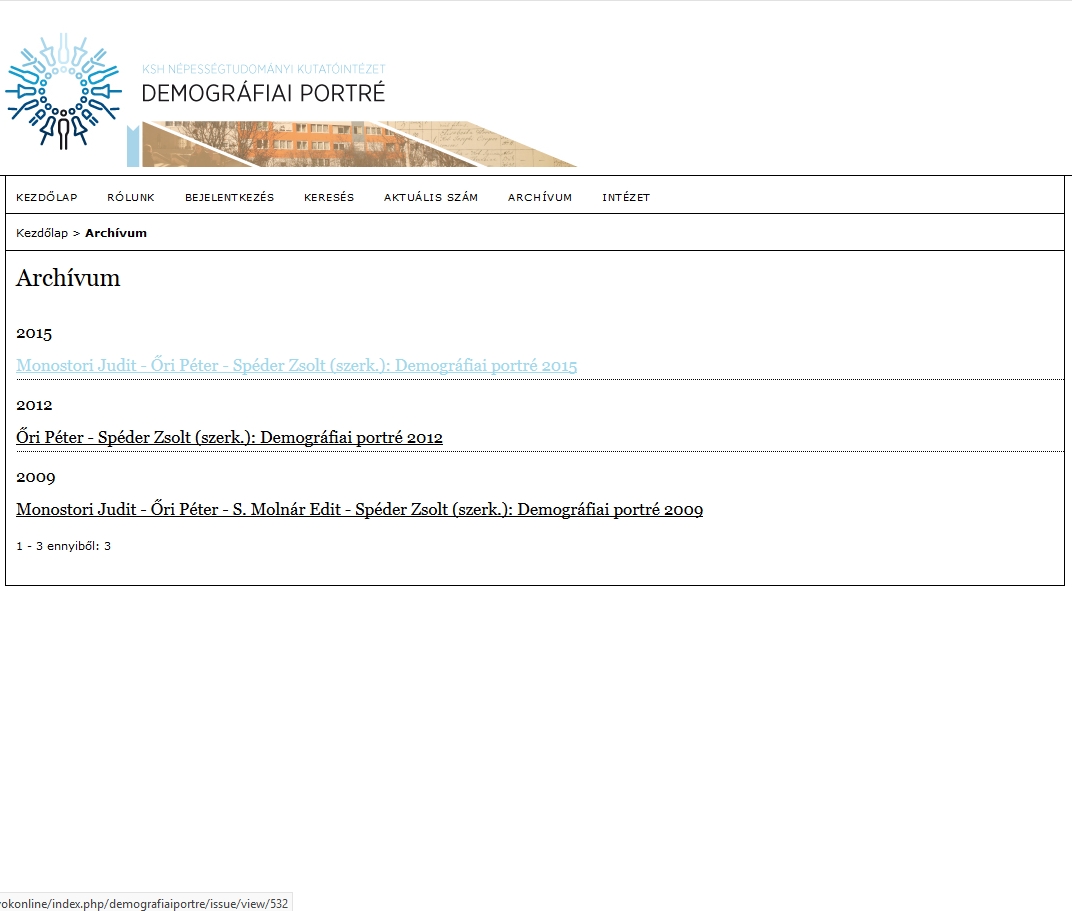Open the Demográfiai portré 2012 issue link
Image resolution: width=1072 pixels, height=911 pixels.
tap(229, 437)
